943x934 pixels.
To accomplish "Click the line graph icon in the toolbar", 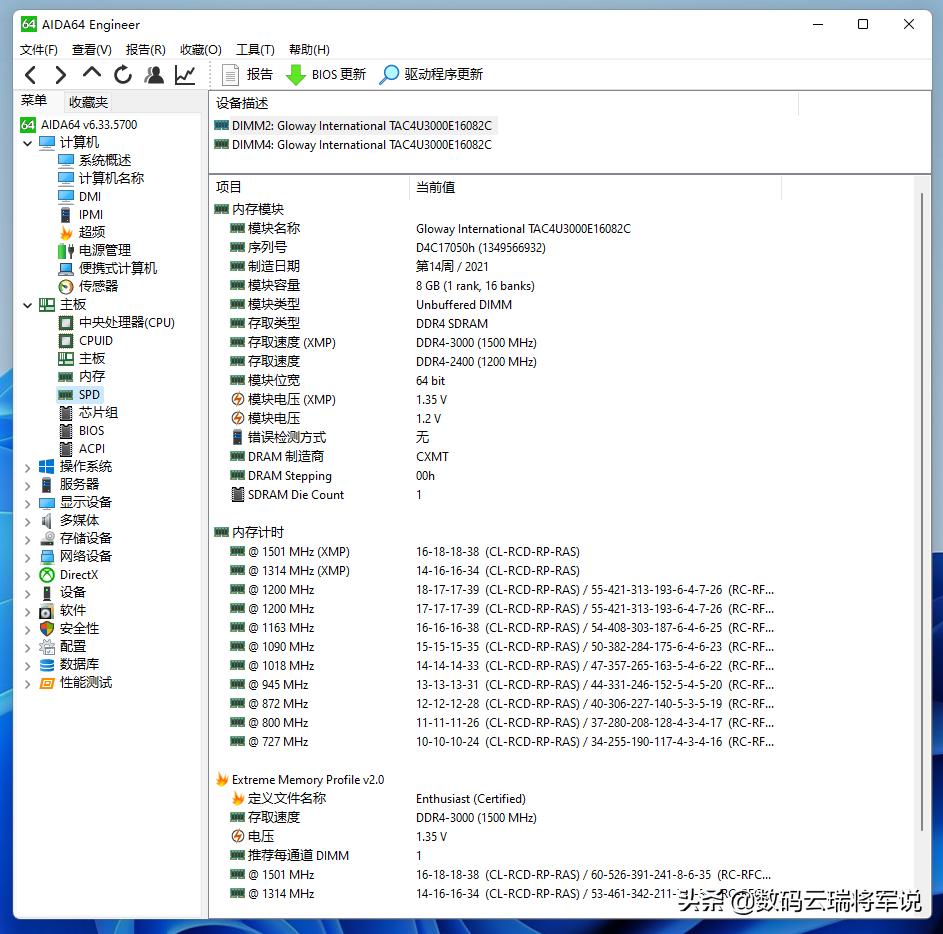I will [x=184, y=74].
